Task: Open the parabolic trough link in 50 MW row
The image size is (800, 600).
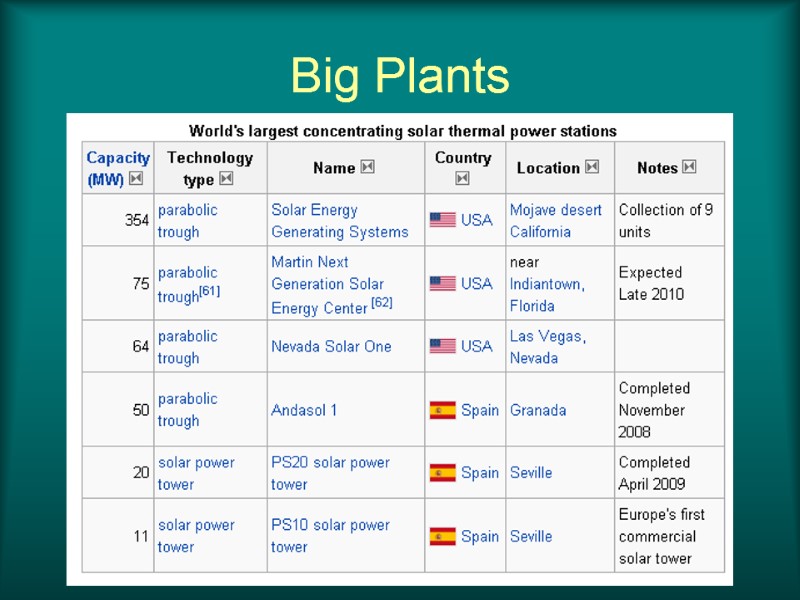Action: point(187,410)
